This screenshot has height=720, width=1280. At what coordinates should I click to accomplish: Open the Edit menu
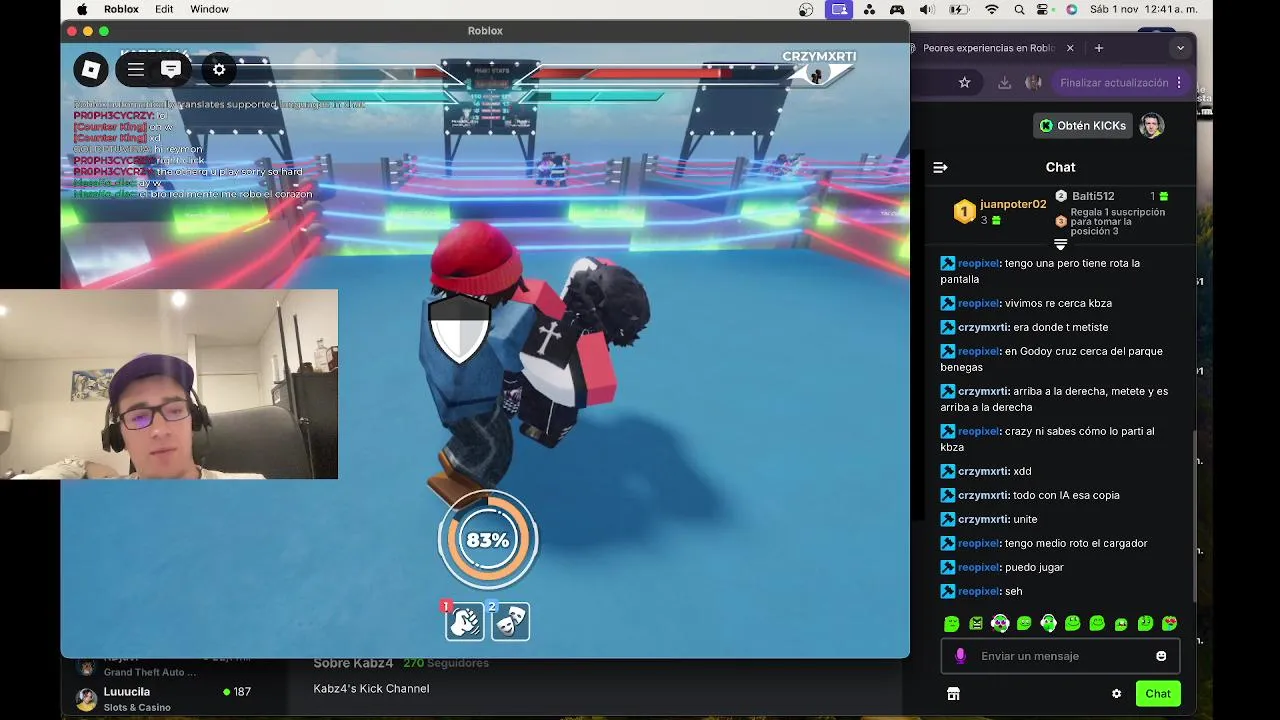tap(164, 9)
